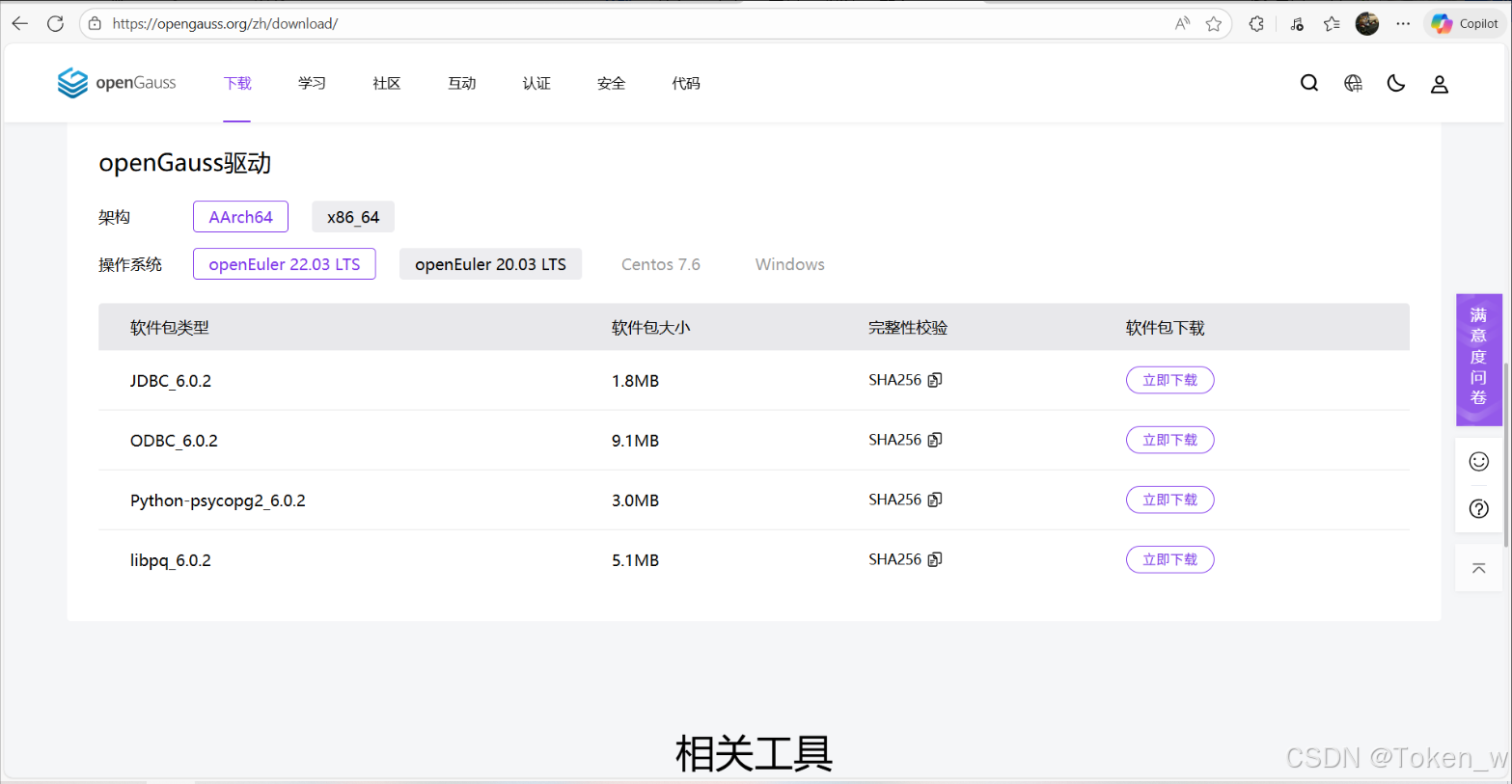Viewport: 1512px width, 784px height.
Task: Open the 下载 navigation menu
Action: [237, 84]
